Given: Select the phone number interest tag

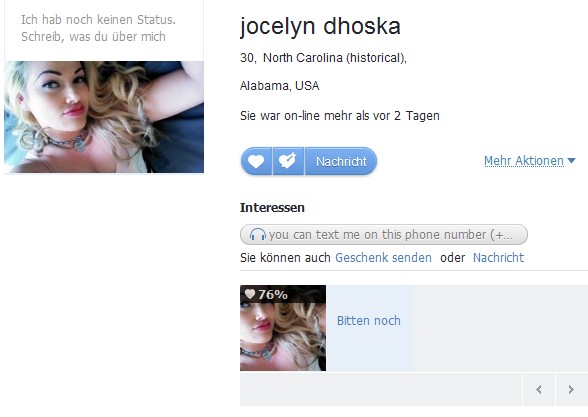Looking at the screenshot, I should (x=384, y=235).
